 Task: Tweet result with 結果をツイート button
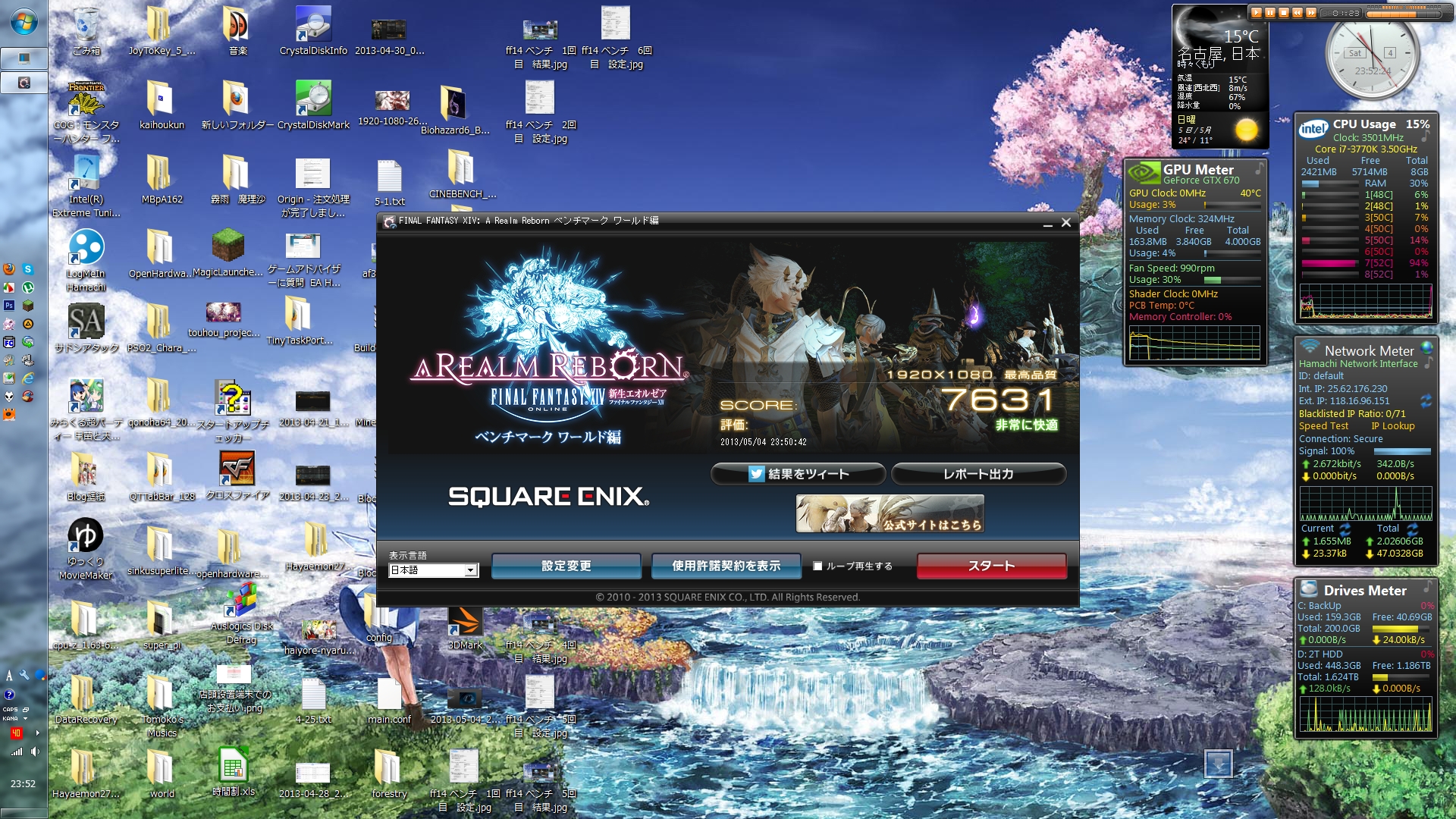(799, 474)
